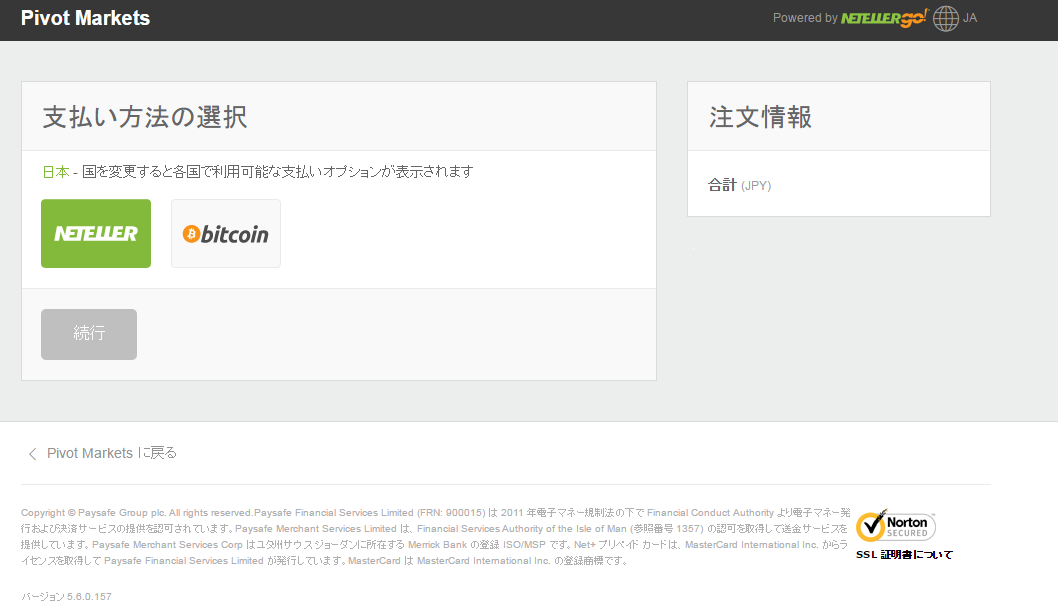The width and height of the screenshot is (1058, 606).
Task: Click the Norton Secured badge
Action: [895, 526]
